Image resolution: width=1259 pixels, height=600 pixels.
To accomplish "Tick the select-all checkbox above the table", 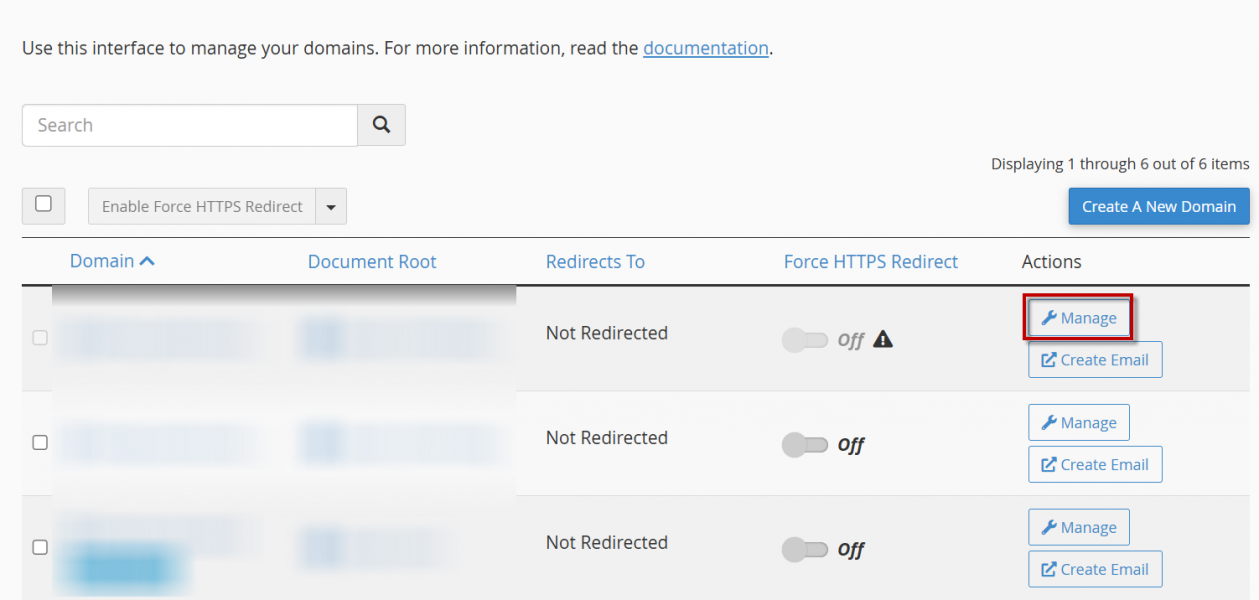I will (x=43, y=204).
